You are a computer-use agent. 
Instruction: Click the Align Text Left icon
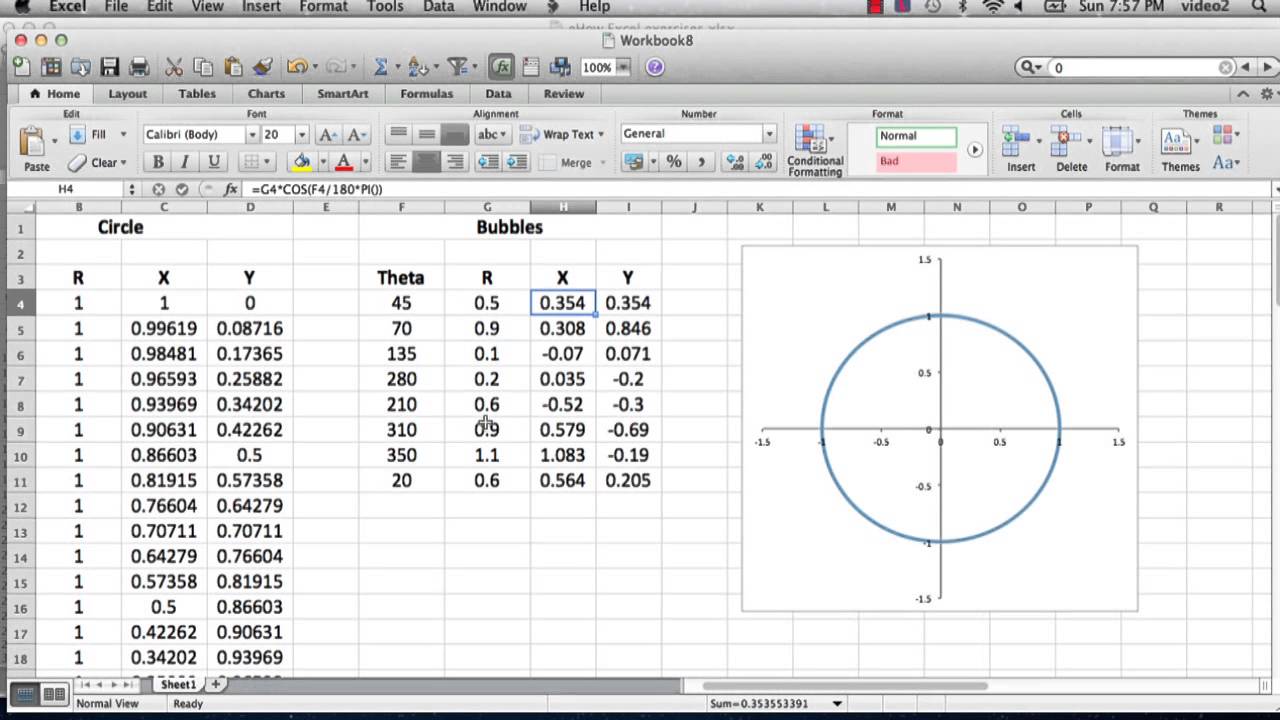click(398, 162)
